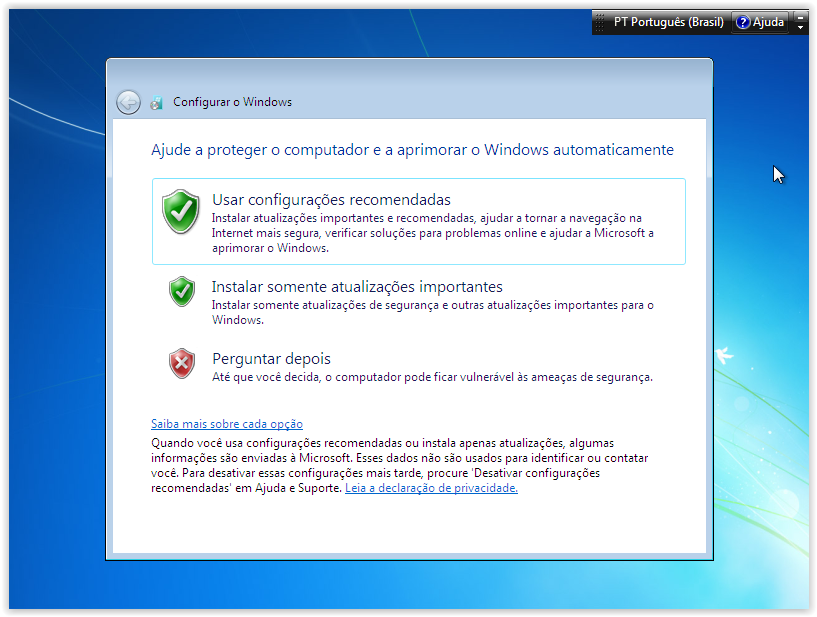Click the green shield for important updates only
The height and width of the screenshot is (617, 817).
(x=181, y=291)
